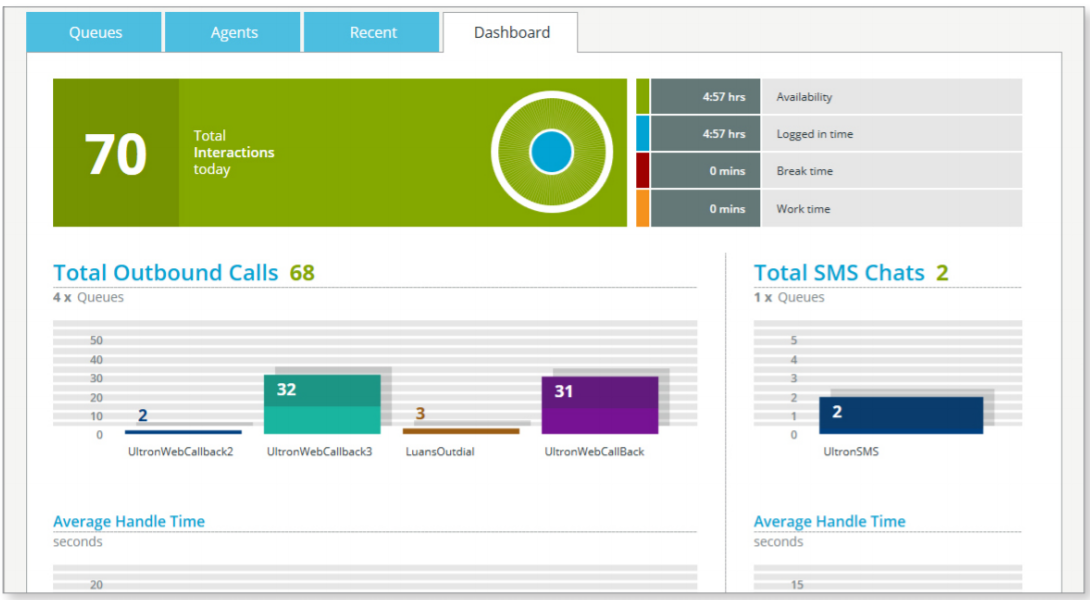Click the orange Work time indicator
1090x600 pixels.
(x=641, y=208)
